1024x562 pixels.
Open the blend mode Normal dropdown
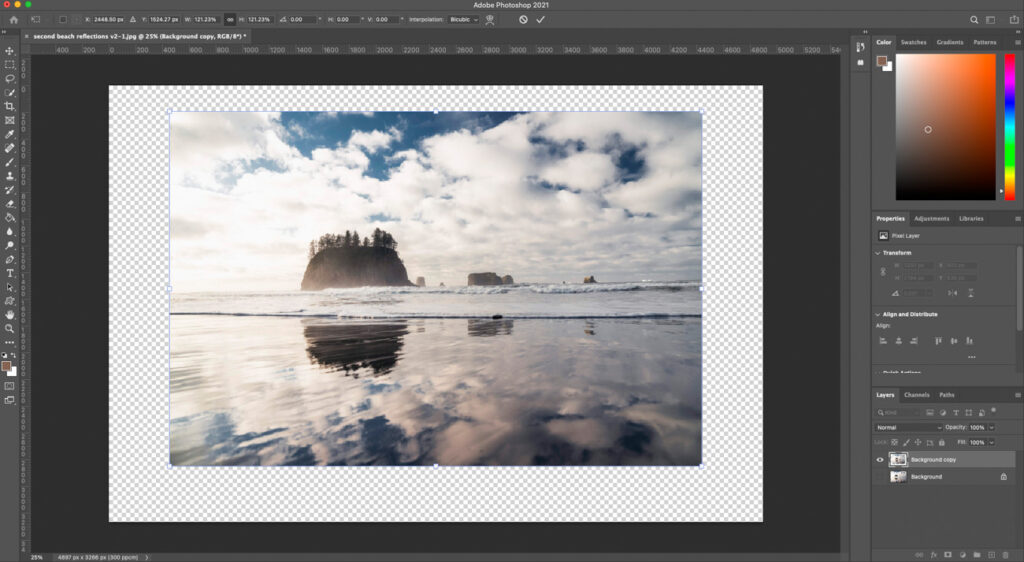pyautogui.click(x=908, y=428)
